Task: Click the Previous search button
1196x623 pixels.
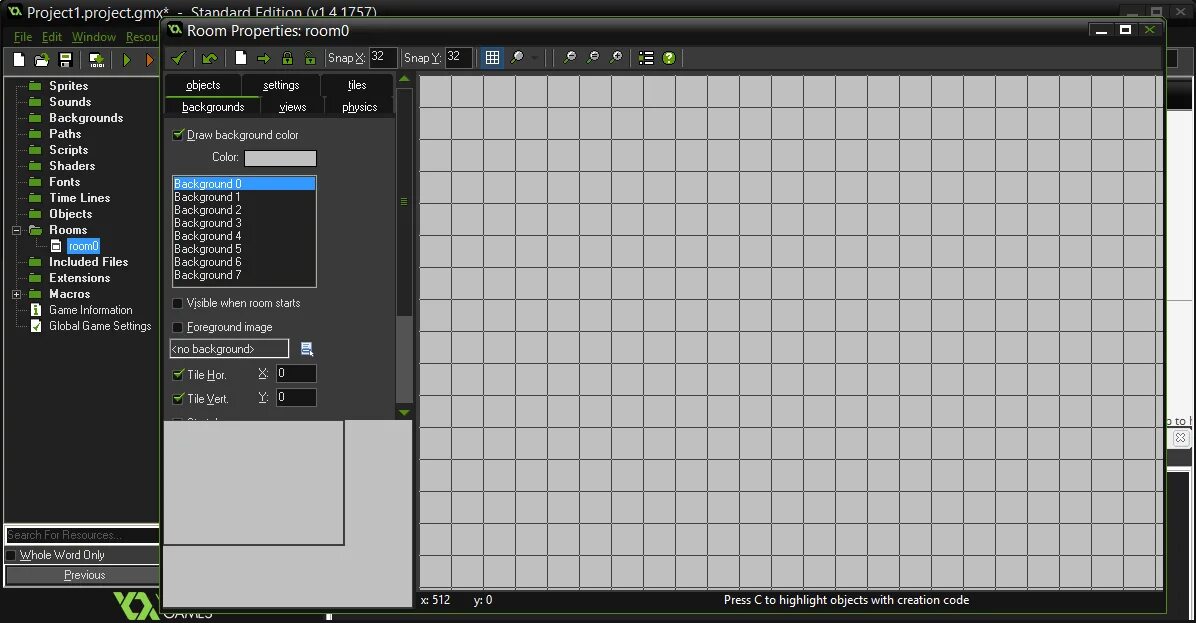Action: (x=83, y=574)
